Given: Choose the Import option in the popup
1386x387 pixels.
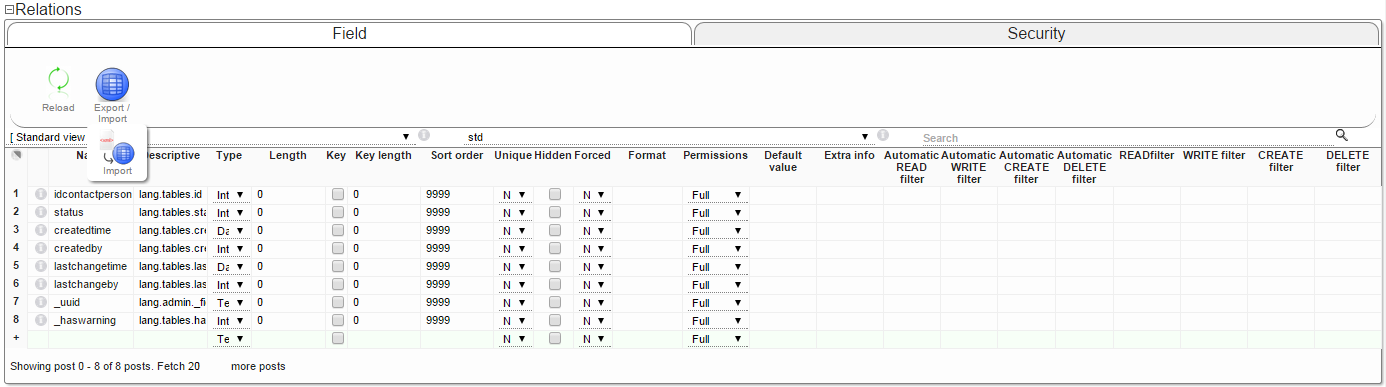Looking at the screenshot, I should click(x=118, y=153).
